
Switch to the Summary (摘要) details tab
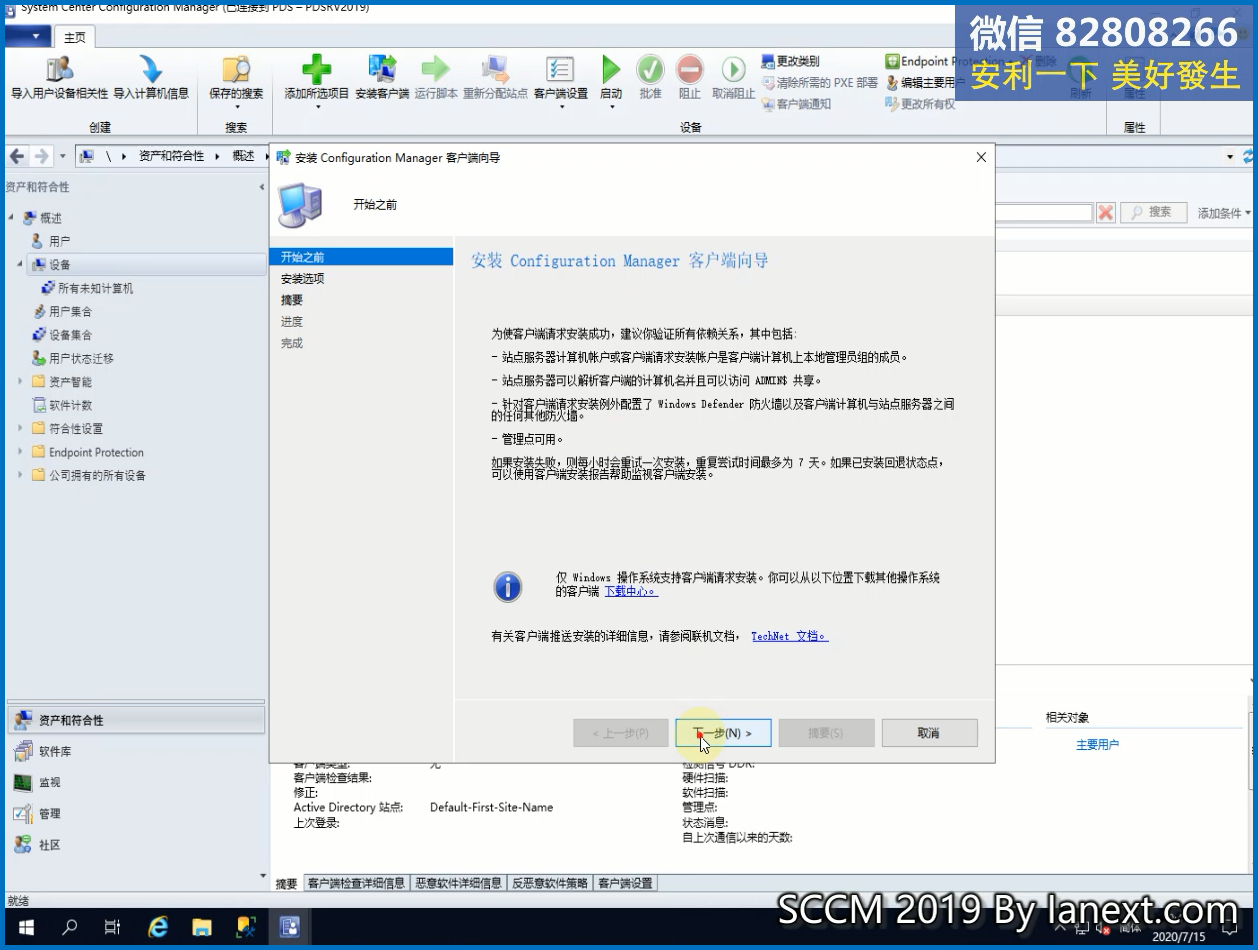pos(287,883)
